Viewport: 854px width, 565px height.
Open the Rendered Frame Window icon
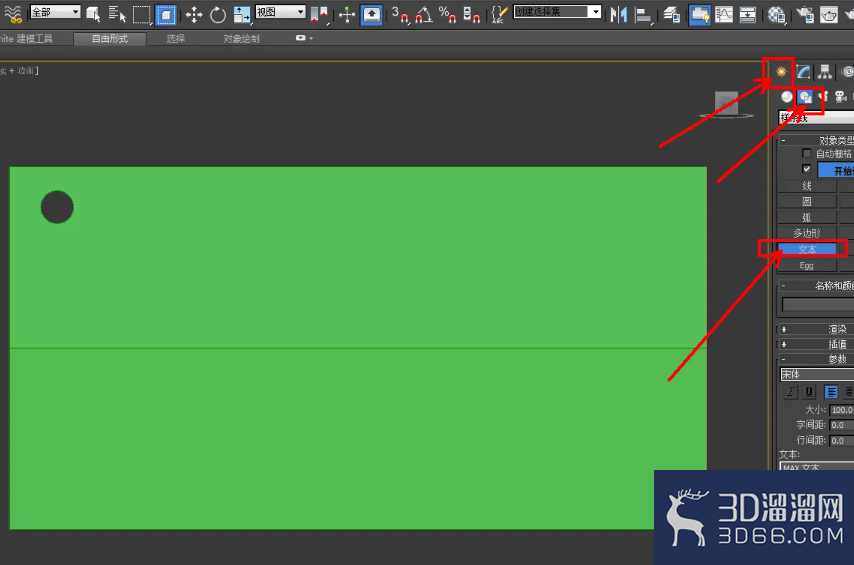coord(828,15)
